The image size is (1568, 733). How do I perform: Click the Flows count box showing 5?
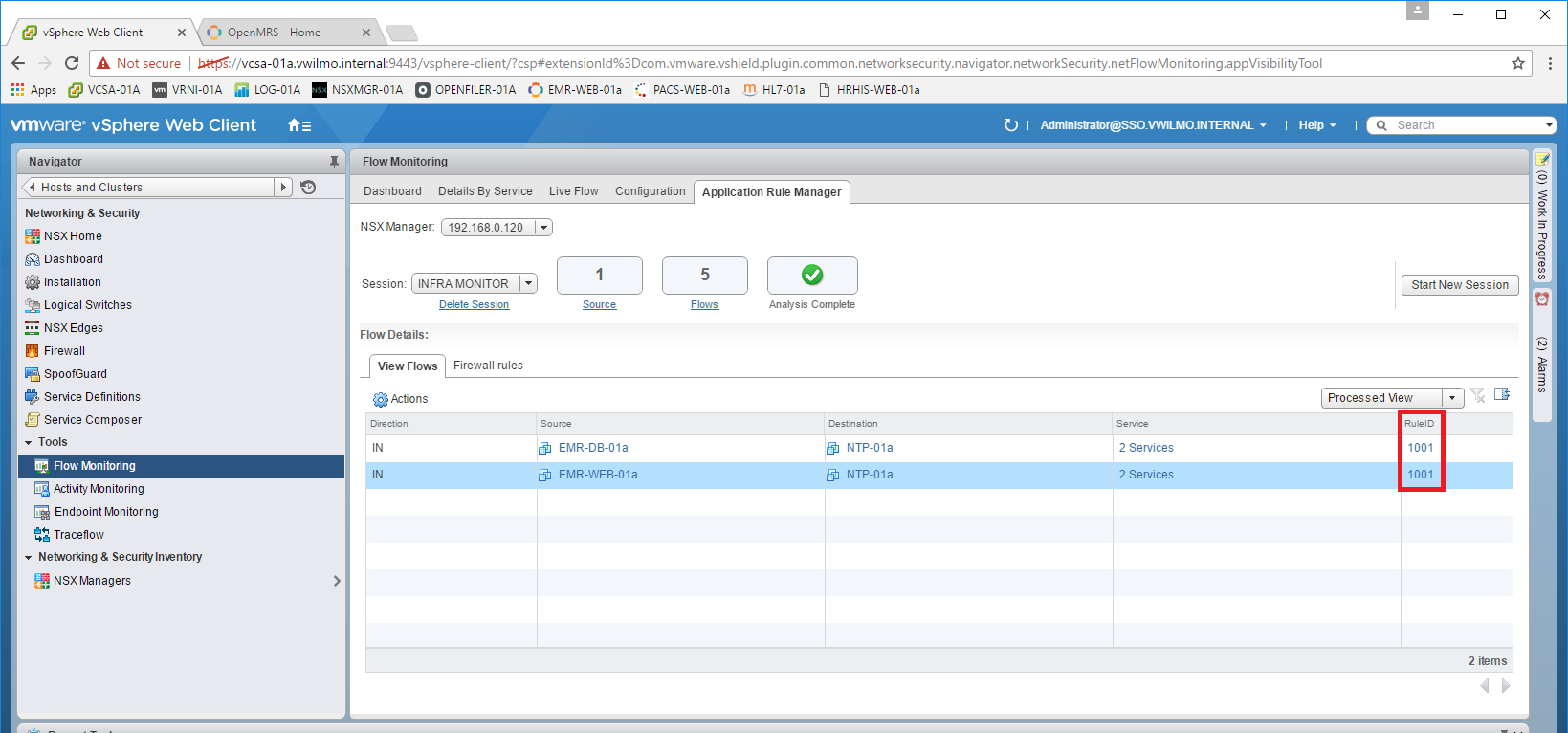click(x=705, y=276)
